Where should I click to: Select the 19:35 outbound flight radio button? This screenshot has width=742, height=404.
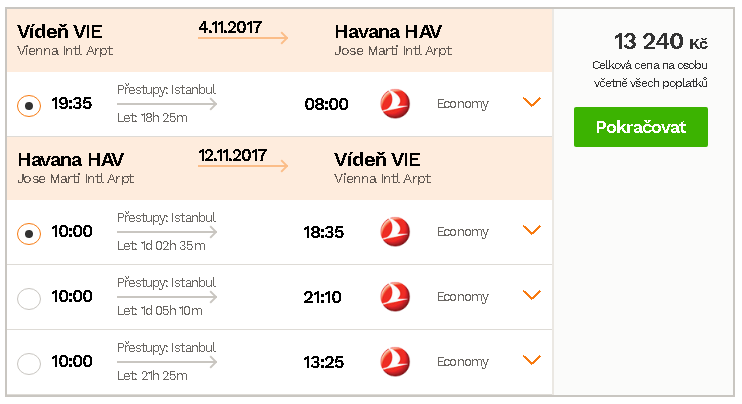29,105
